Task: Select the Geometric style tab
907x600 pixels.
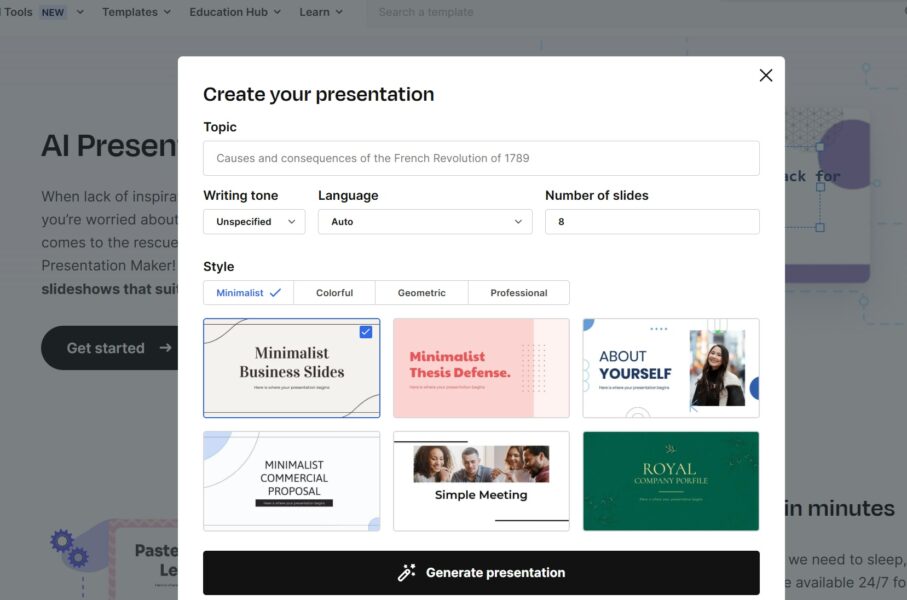Action: click(x=422, y=293)
